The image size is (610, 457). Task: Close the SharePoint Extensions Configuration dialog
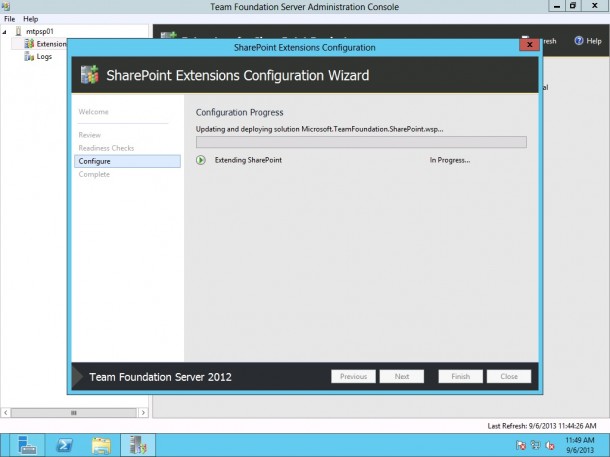point(529,45)
